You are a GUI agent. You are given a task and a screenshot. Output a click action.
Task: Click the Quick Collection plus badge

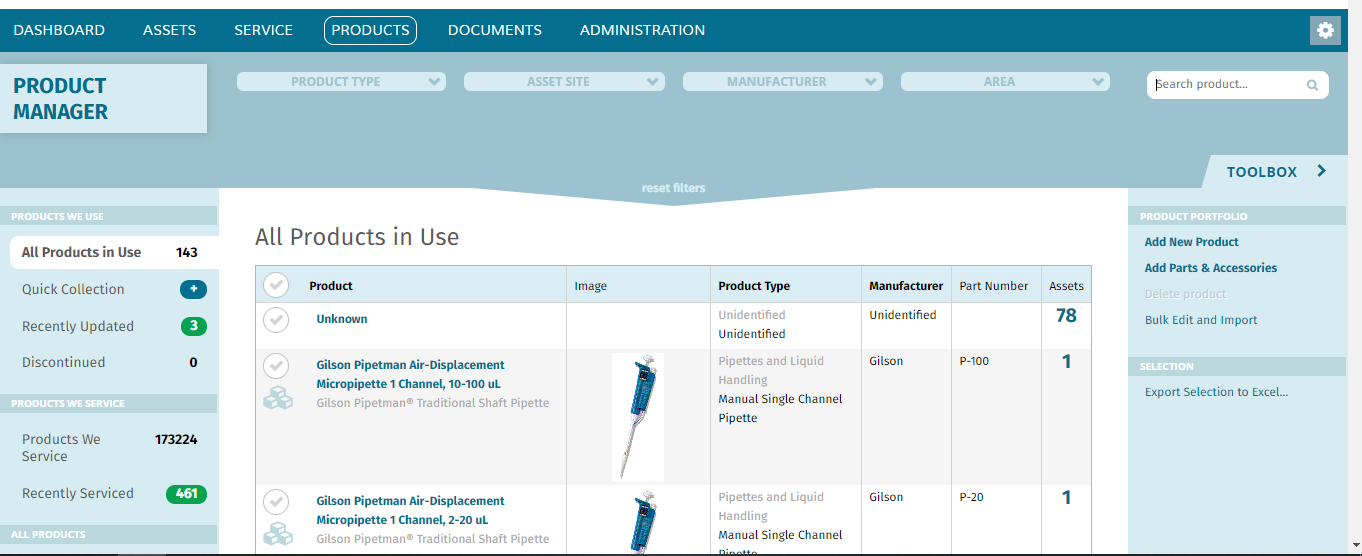coord(193,289)
